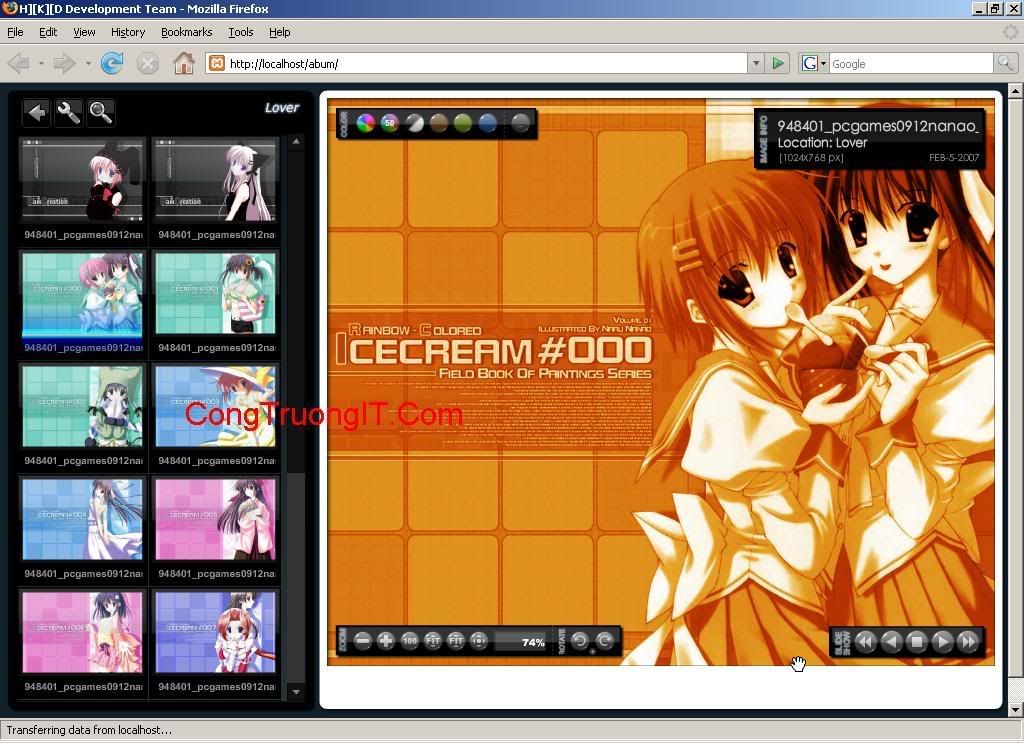The width and height of the screenshot is (1024, 743).
Task: Open the dark thumbnail with pink-haired girl
Action: (82, 180)
